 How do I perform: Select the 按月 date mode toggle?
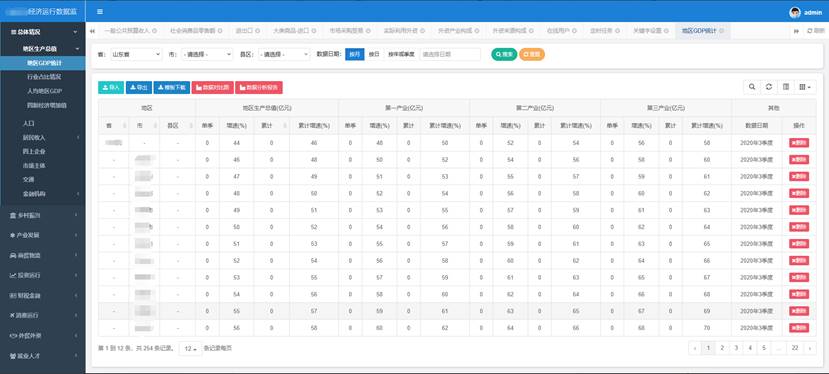[x=355, y=54]
